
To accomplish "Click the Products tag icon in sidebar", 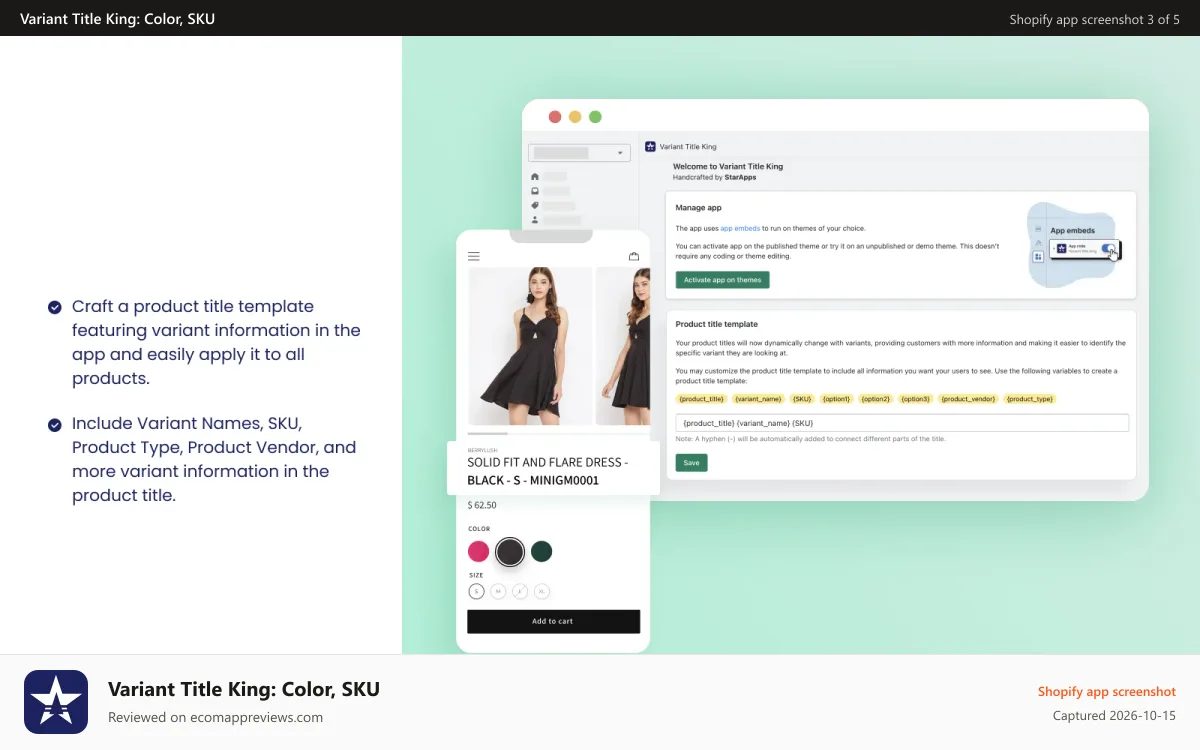I will pyautogui.click(x=535, y=205).
